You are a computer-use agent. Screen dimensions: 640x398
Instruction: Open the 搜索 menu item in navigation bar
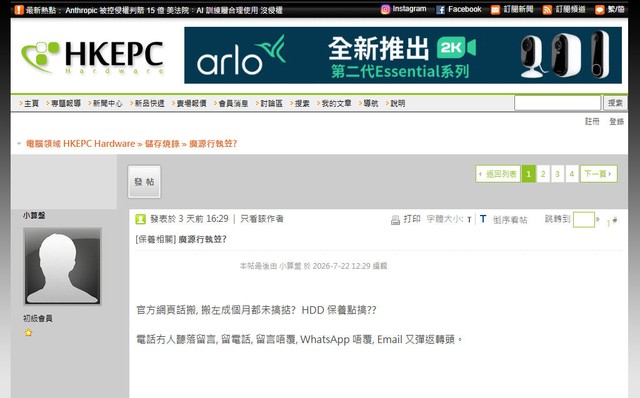coord(302,103)
